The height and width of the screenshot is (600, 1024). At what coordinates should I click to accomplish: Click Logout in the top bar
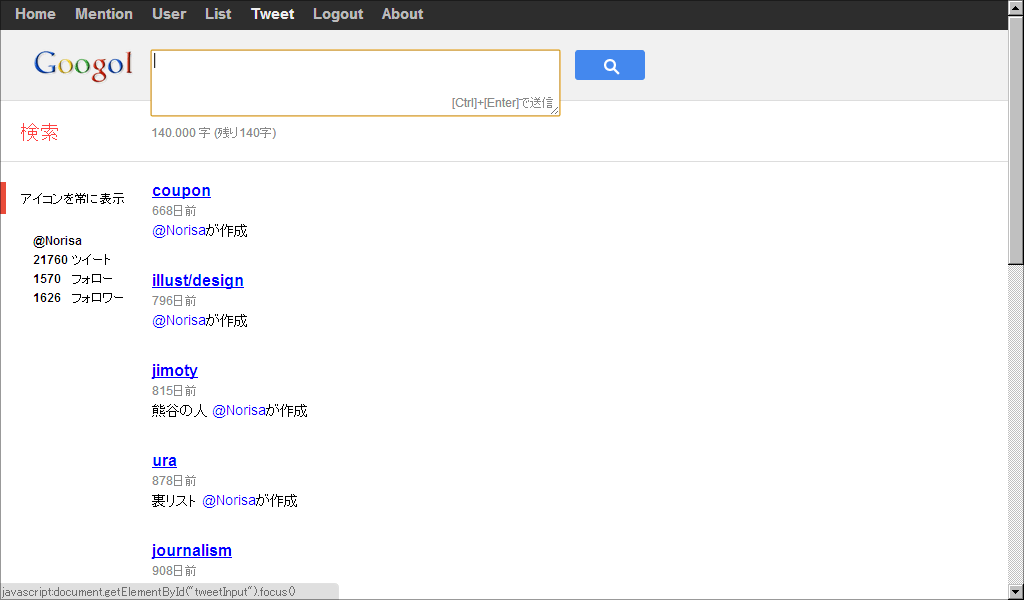tap(338, 14)
